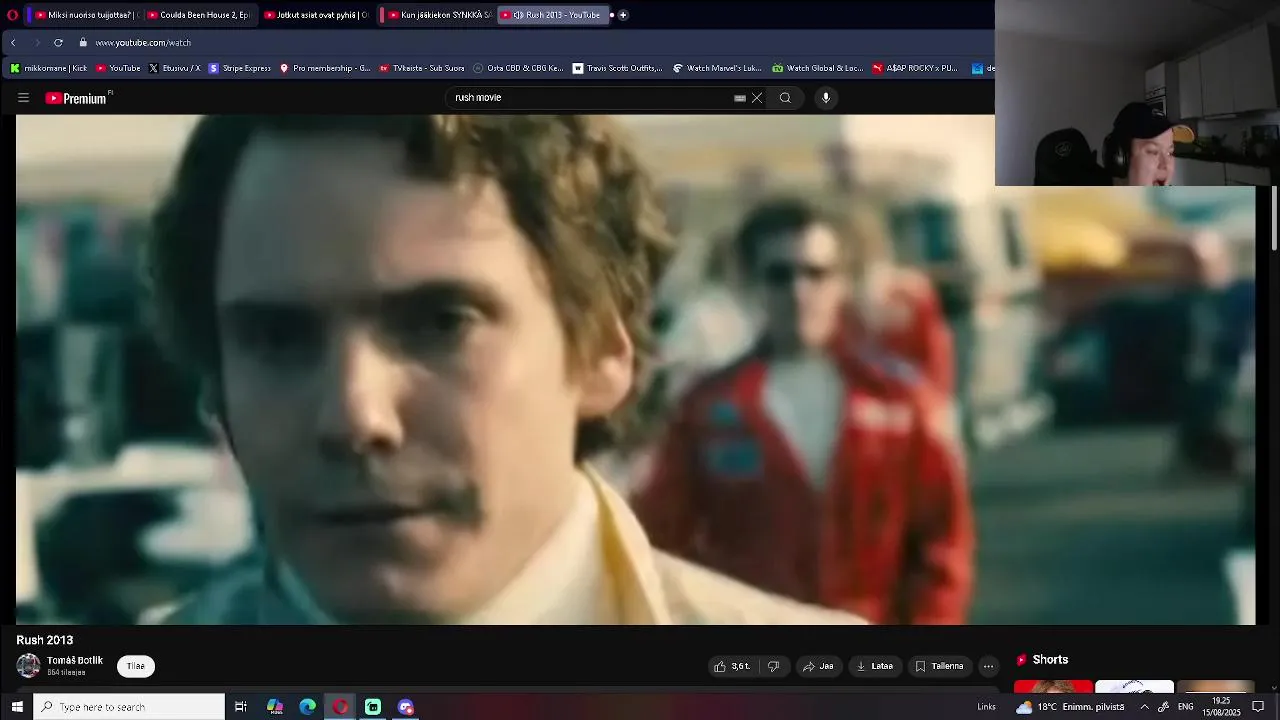Screen dimensions: 1280x720
Task: Open the green app icon on taskbar
Action: pos(373,707)
